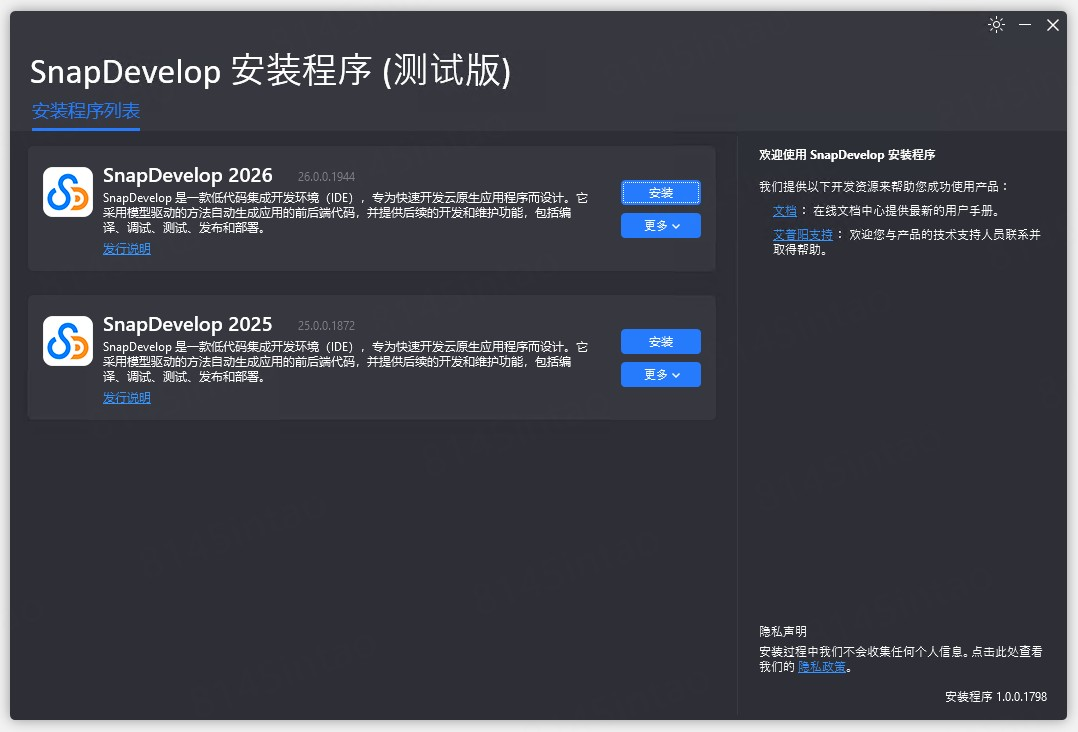Open the 安装程序列表 tab
The width and height of the screenshot is (1078, 732).
(86, 111)
